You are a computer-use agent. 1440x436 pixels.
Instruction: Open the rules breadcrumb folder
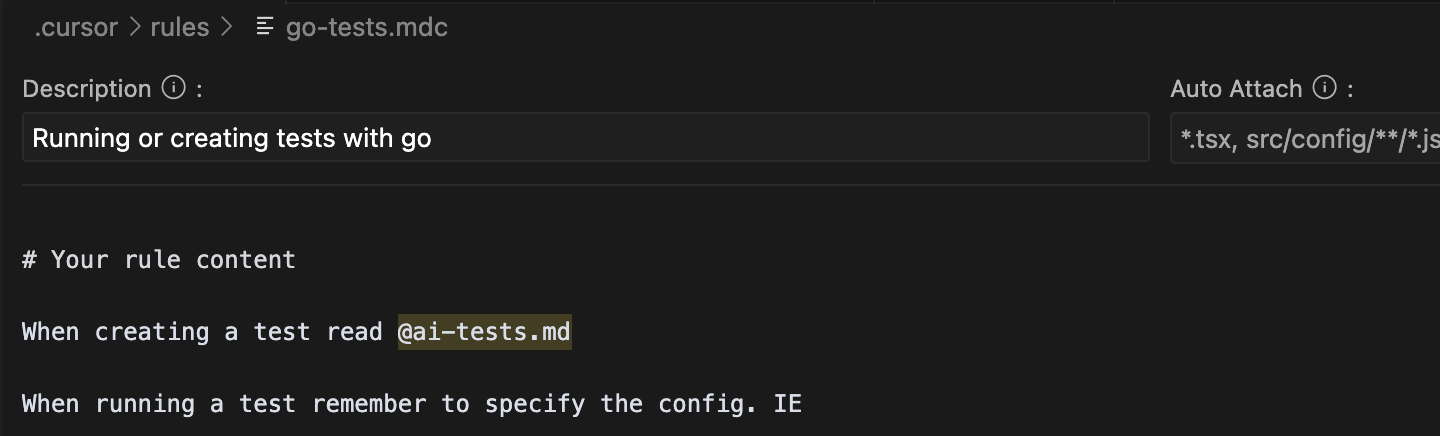pyautogui.click(x=180, y=28)
